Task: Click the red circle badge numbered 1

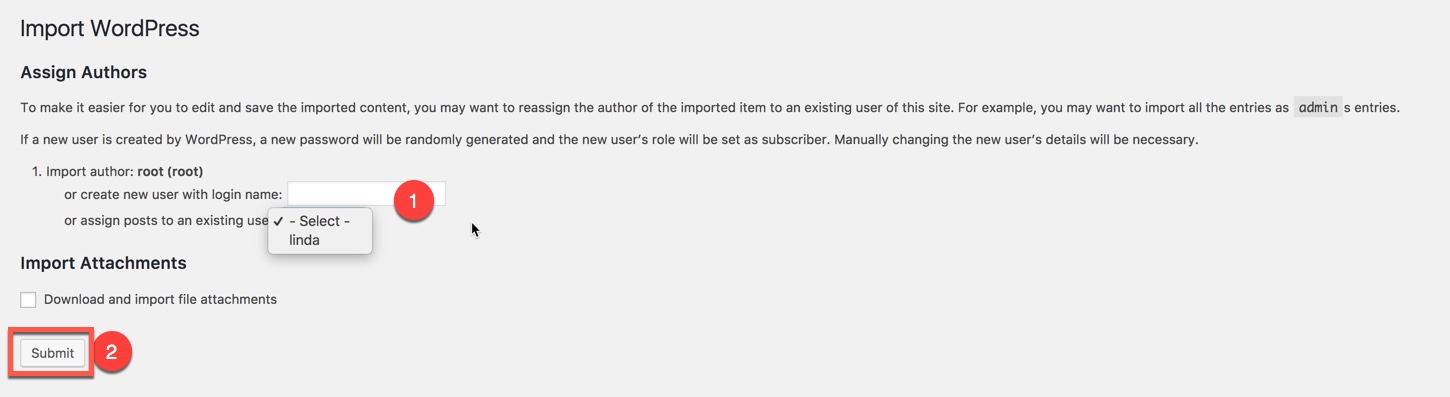Action: [x=413, y=201]
